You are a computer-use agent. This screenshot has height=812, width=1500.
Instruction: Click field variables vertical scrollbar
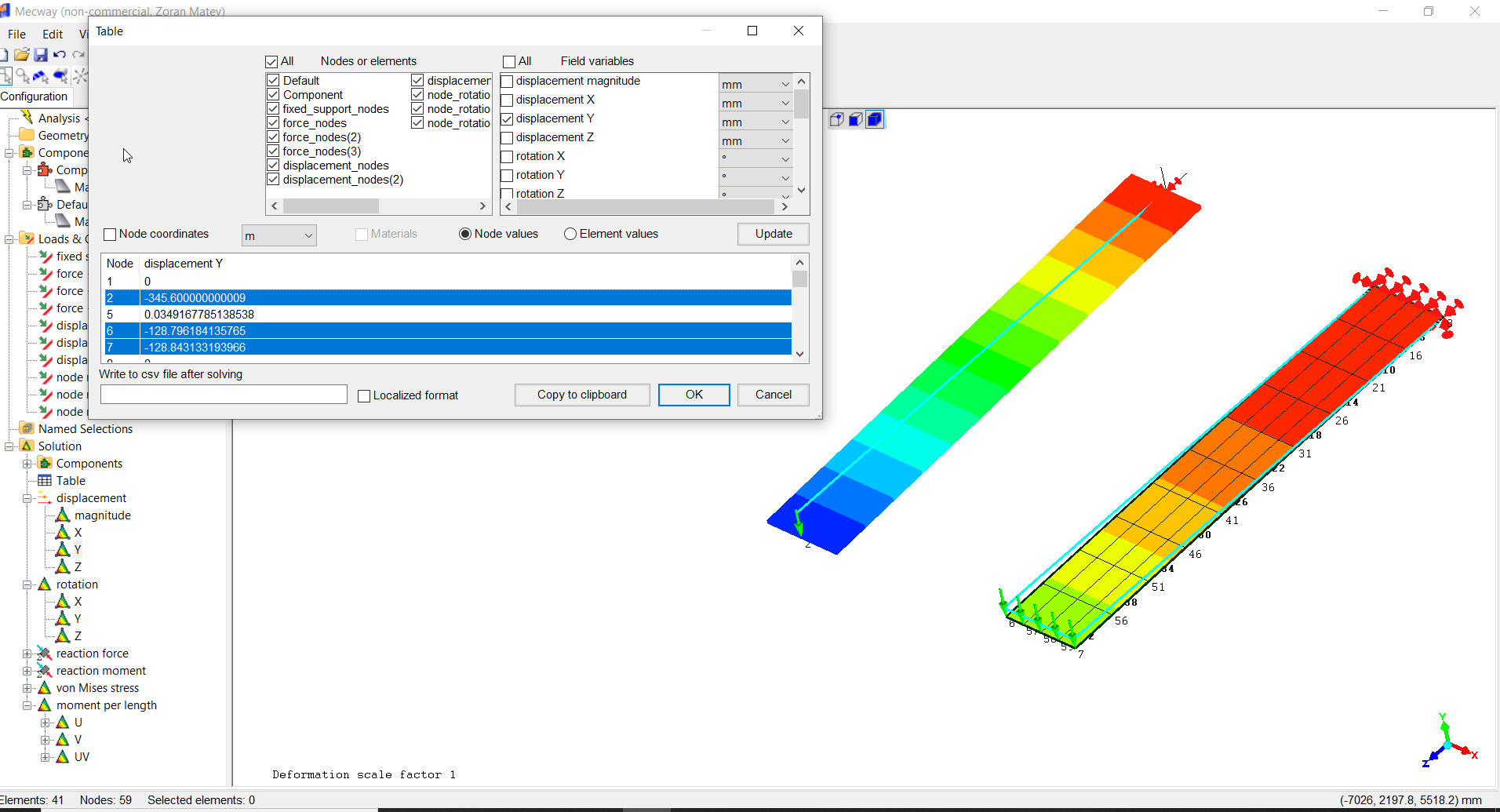(x=801, y=136)
